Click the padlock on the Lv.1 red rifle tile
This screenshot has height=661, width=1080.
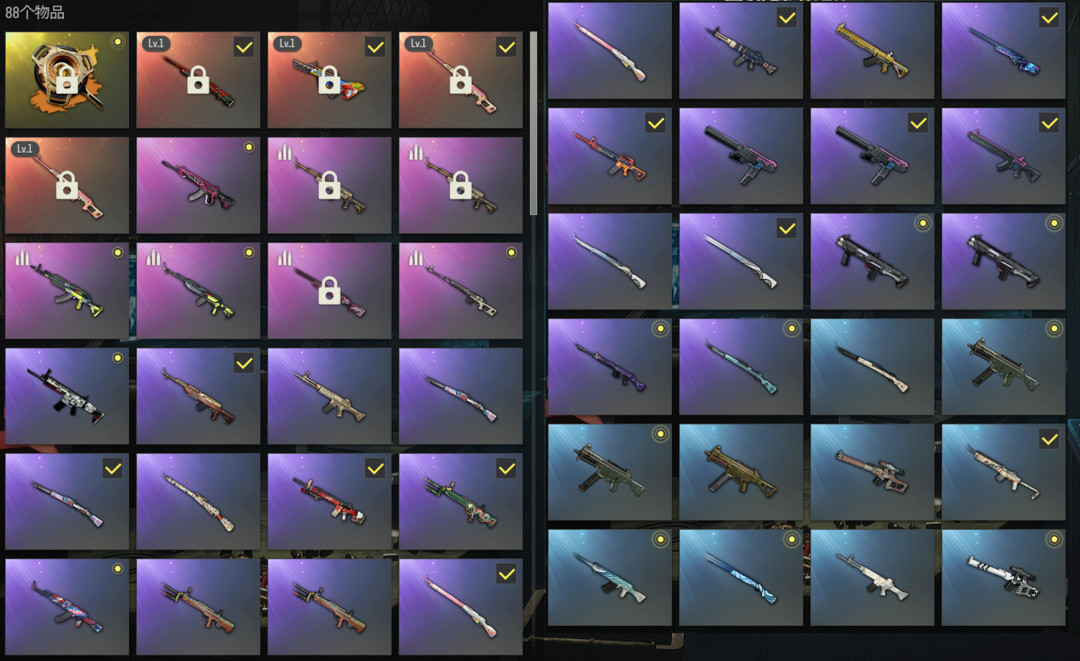[198, 80]
